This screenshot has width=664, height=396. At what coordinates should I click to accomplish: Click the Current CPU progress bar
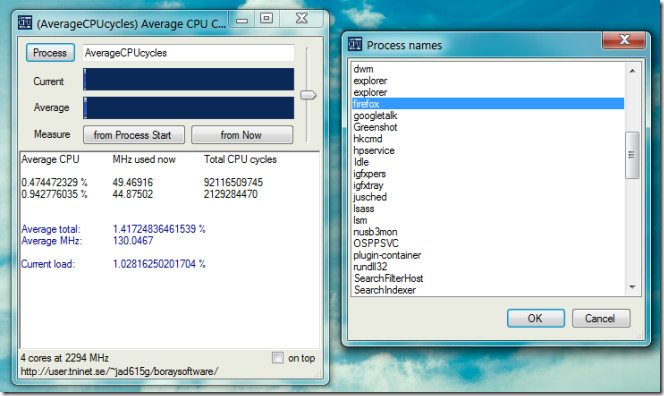[188, 79]
